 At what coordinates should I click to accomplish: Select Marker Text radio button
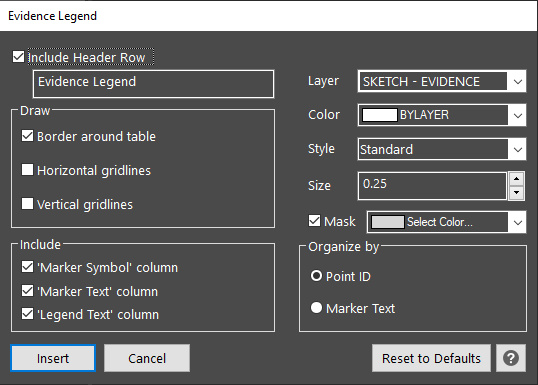coord(316,307)
